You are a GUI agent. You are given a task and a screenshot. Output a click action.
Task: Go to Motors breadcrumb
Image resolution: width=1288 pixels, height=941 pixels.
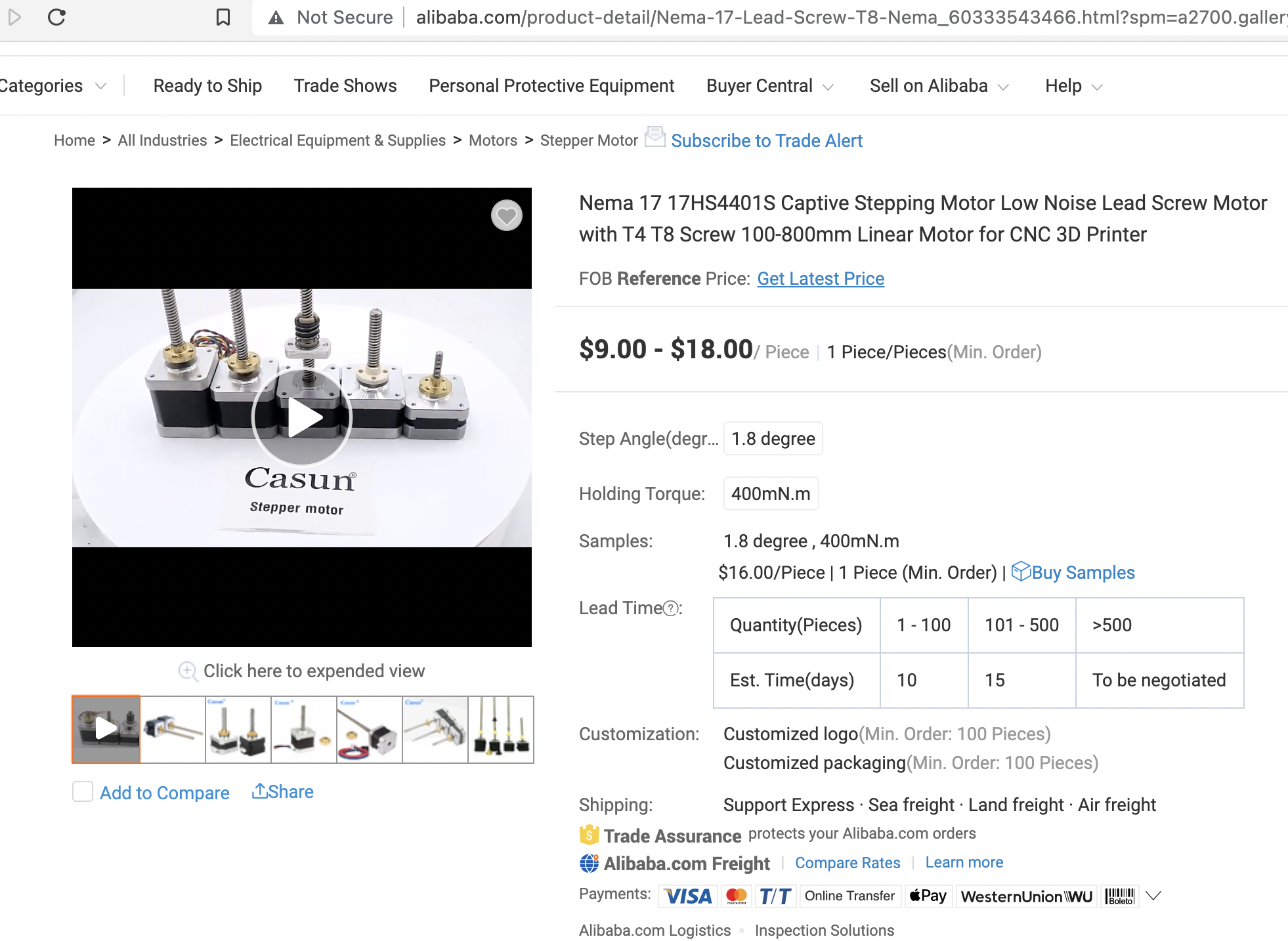click(x=493, y=140)
